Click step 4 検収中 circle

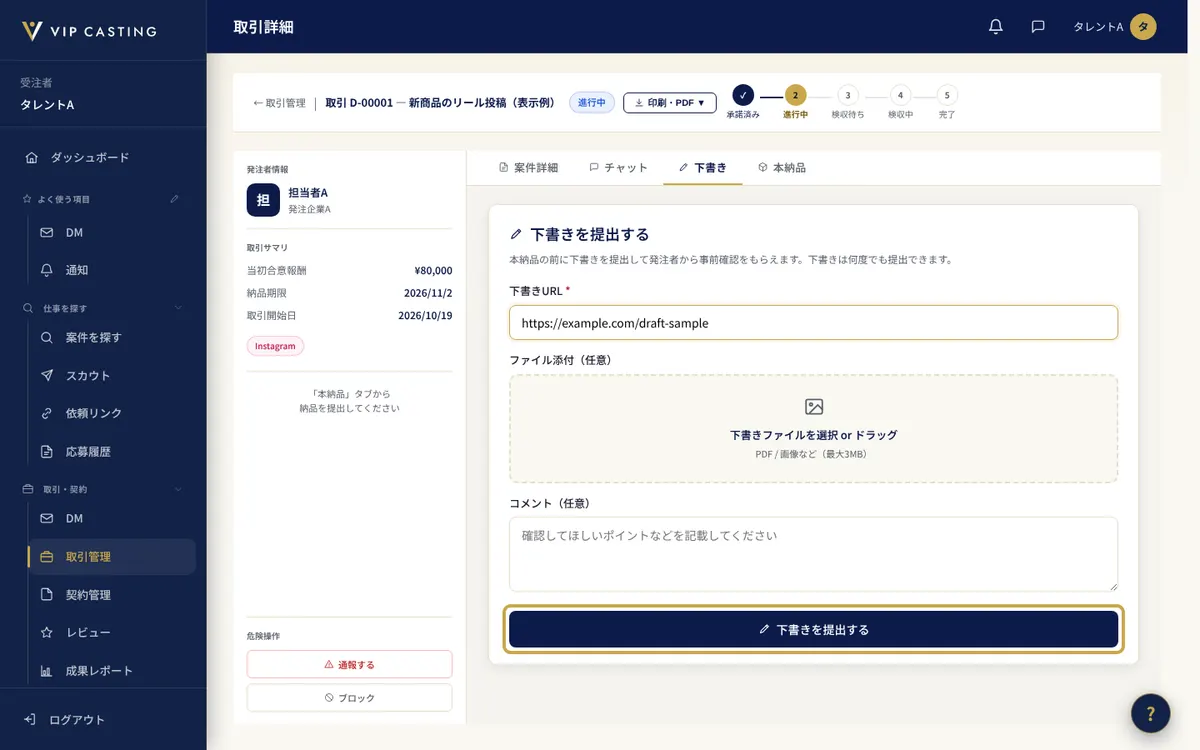[900, 95]
